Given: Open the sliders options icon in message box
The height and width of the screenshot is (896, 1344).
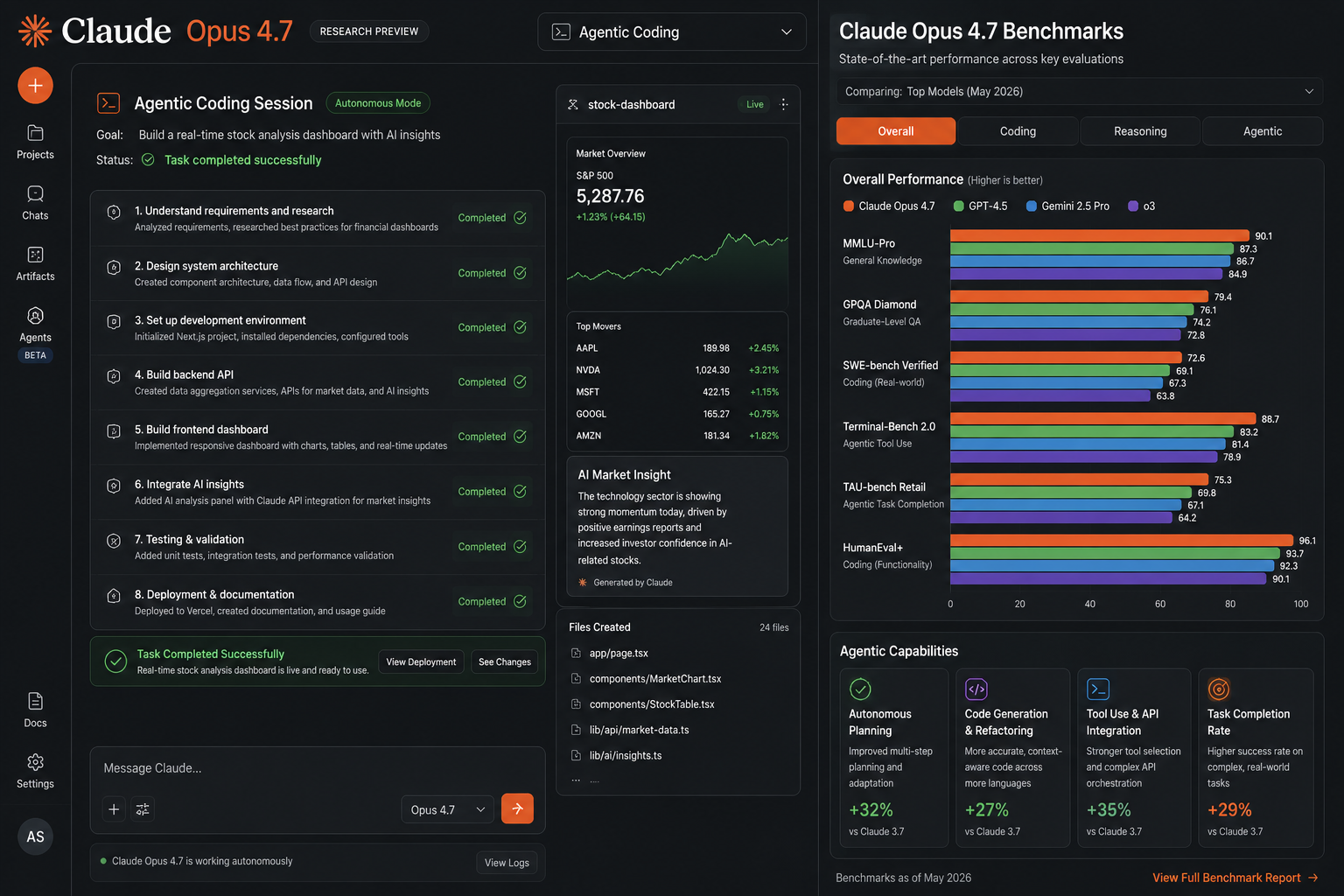Looking at the screenshot, I should coord(143,809).
